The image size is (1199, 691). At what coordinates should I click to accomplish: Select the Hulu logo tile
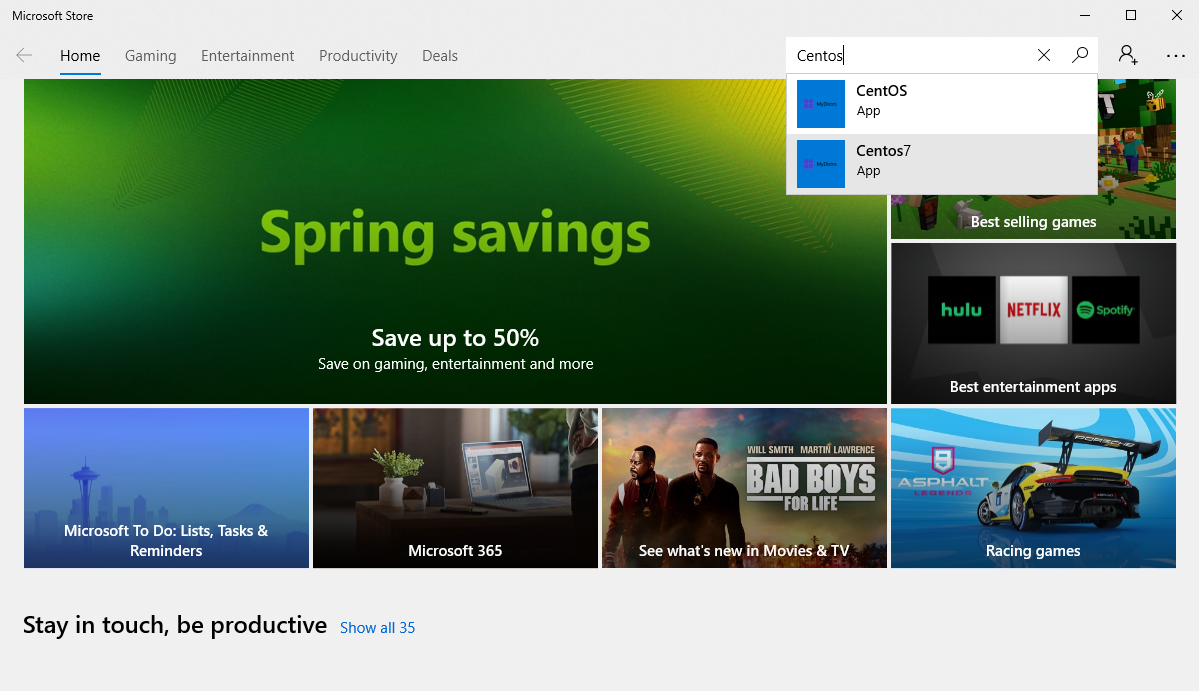point(961,310)
